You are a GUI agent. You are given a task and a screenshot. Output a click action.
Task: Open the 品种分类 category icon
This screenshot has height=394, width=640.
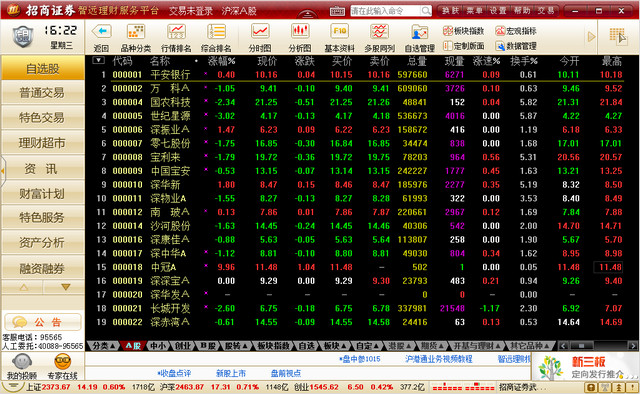tap(136, 31)
